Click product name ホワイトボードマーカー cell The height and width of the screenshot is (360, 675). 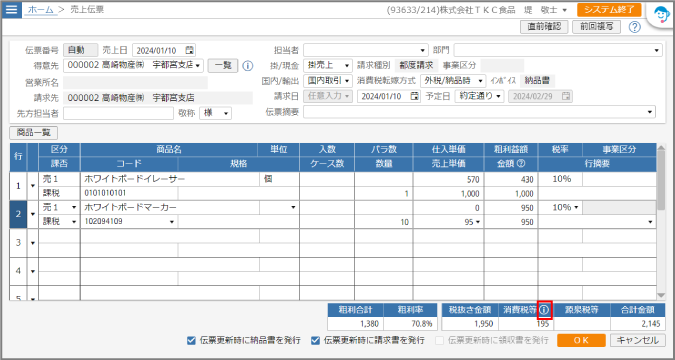click(170, 208)
